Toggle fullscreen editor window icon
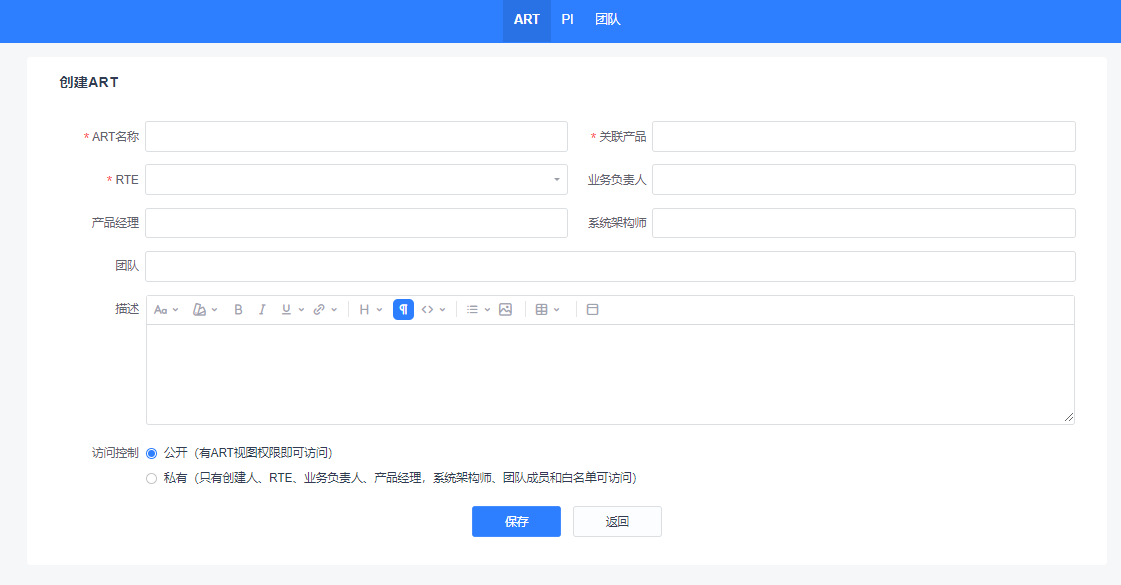Image resolution: width=1121 pixels, height=585 pixels. (x=592, y=310)
